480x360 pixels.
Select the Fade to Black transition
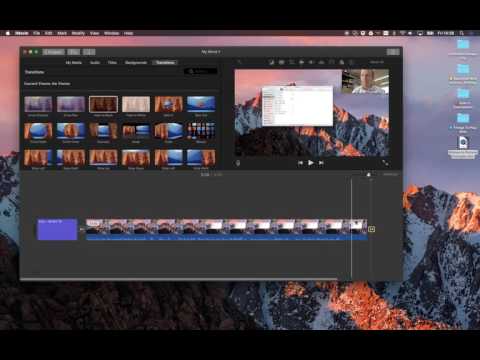coord(103,104)
